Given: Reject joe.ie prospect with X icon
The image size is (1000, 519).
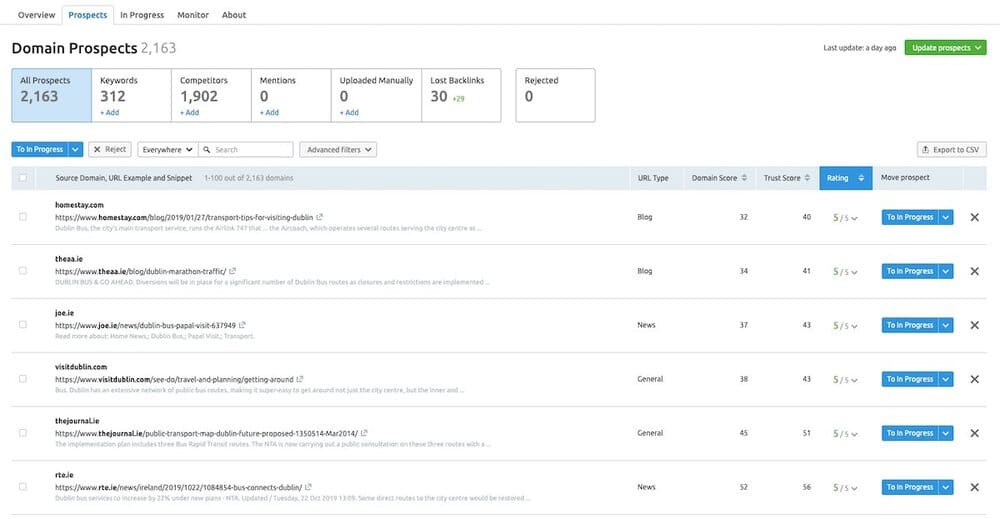Looking at the screenshot, I should tap(974, 325).
